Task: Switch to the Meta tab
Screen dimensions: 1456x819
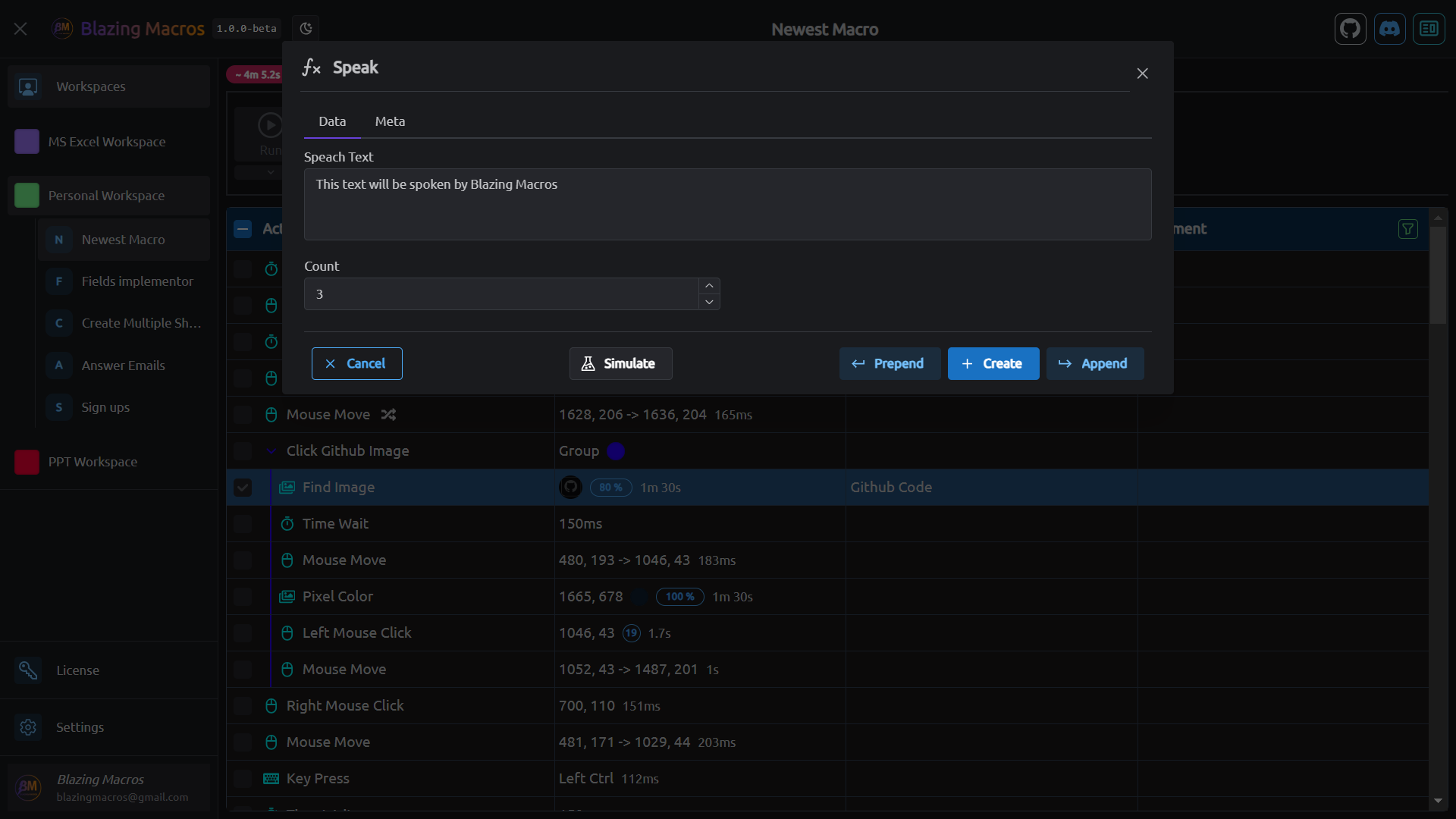Action: tap(390, 121)
